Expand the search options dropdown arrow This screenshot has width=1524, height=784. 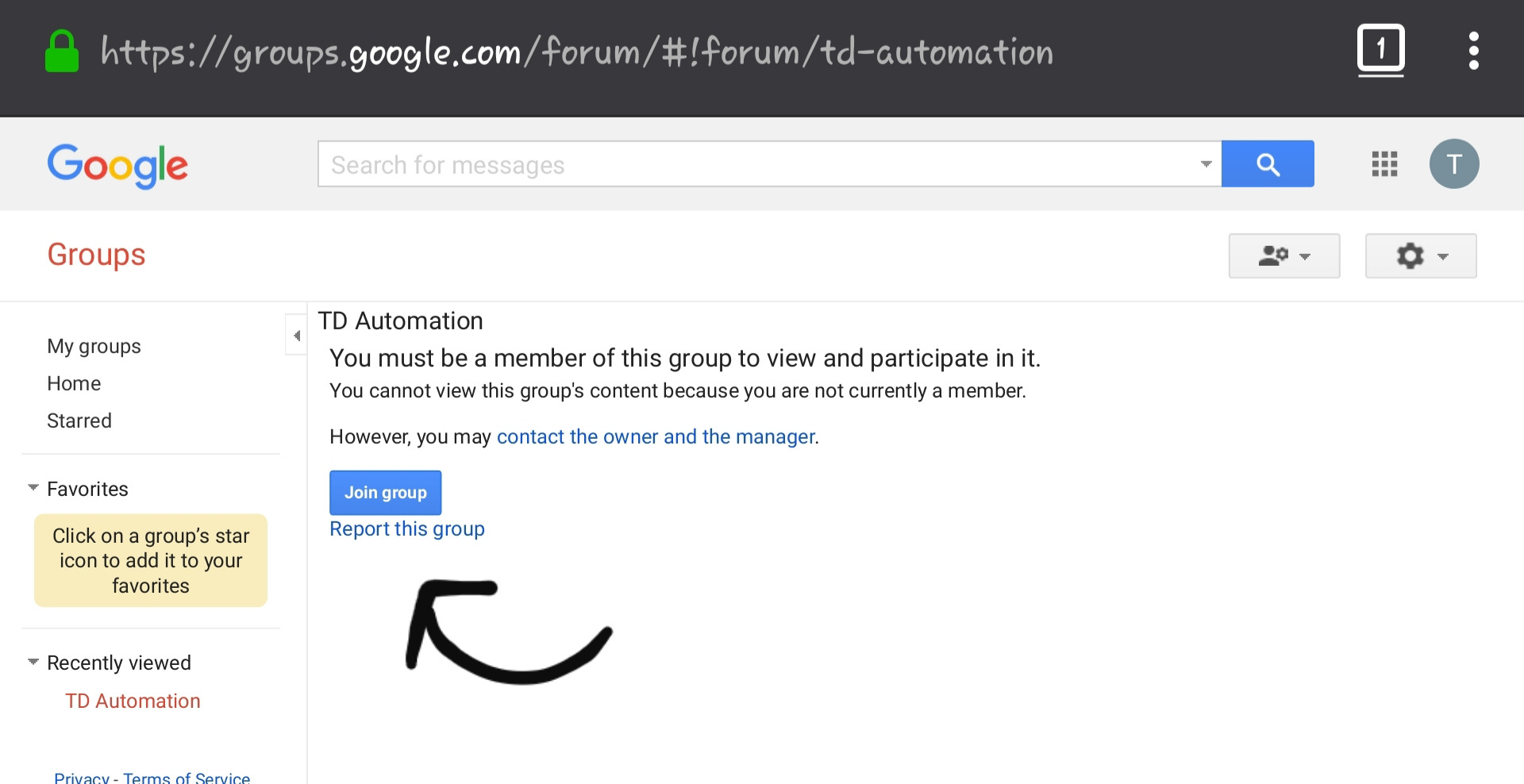coord(1206,164)
